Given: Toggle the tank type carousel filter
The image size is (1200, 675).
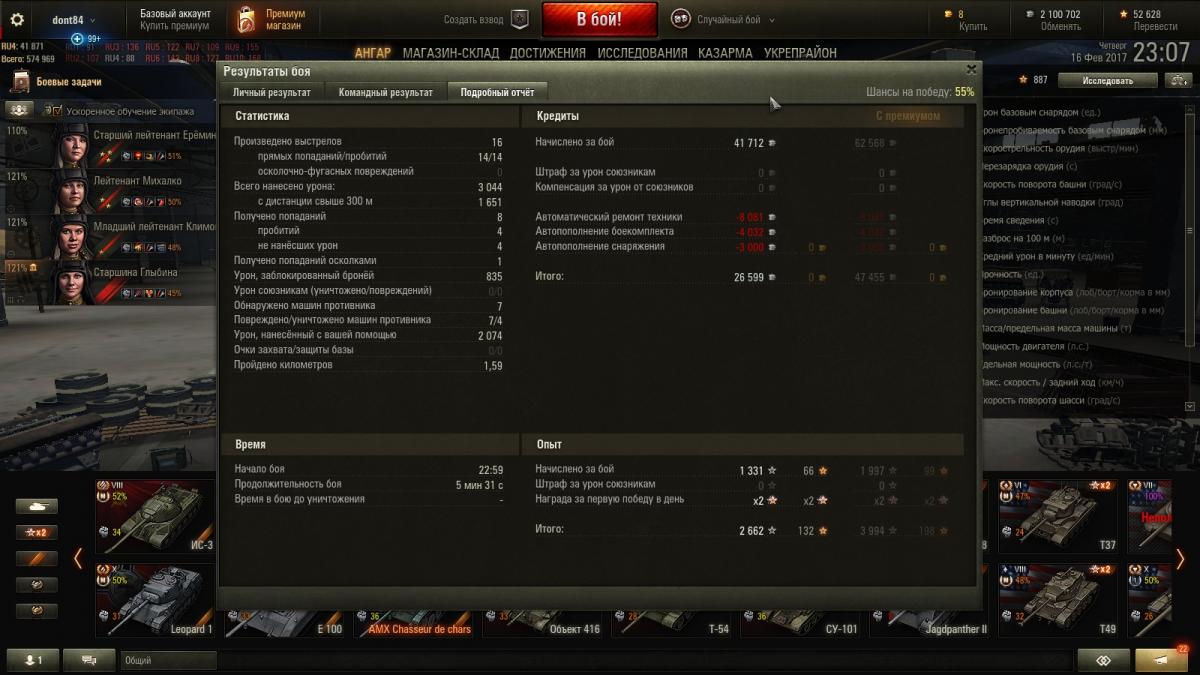Looking at the screenshot, I should point(37,506).
